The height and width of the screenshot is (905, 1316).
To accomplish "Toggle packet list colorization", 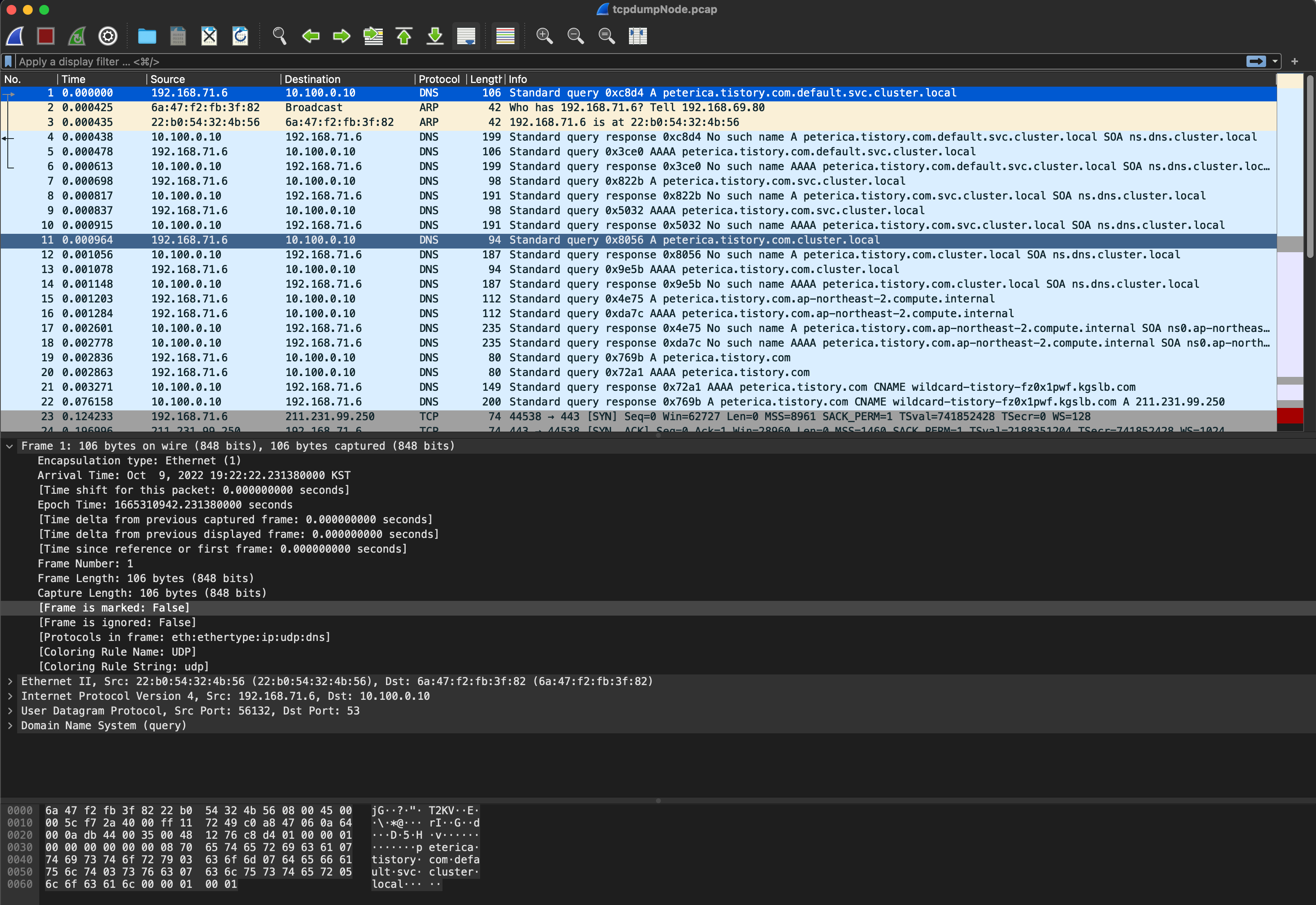I will click(505, 36).
